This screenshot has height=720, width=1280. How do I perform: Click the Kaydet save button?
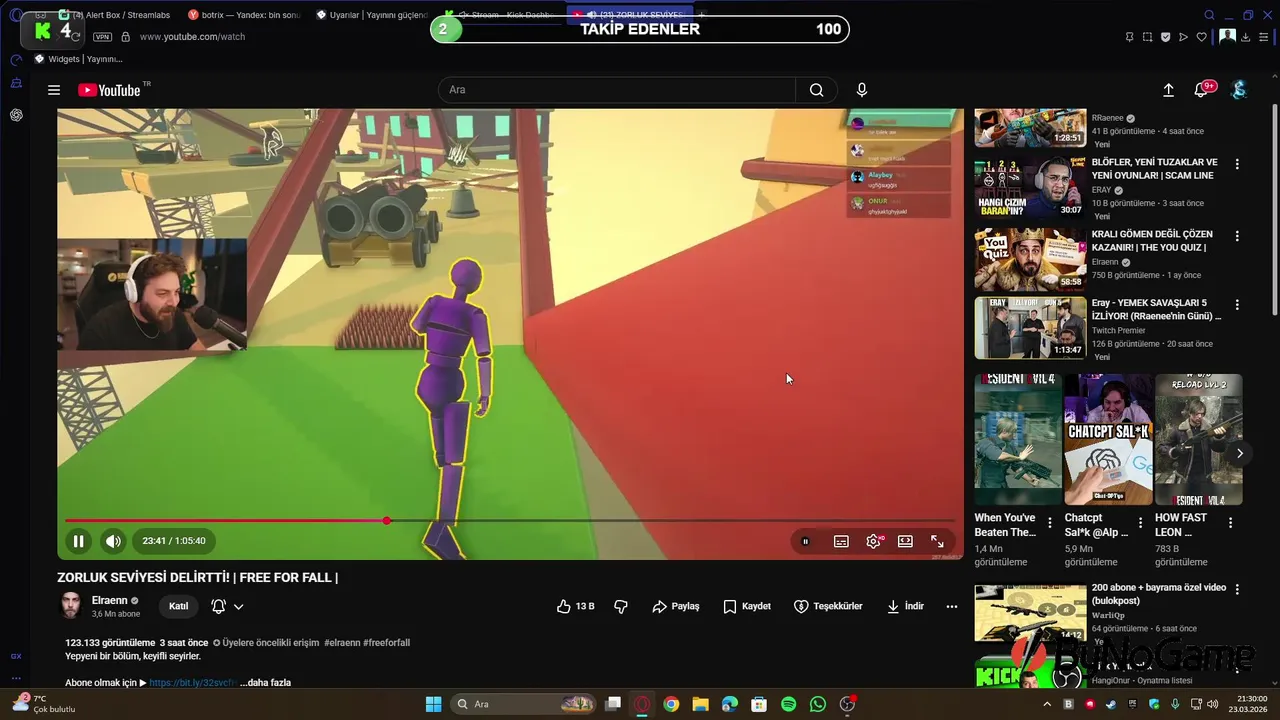pos(747,606)
